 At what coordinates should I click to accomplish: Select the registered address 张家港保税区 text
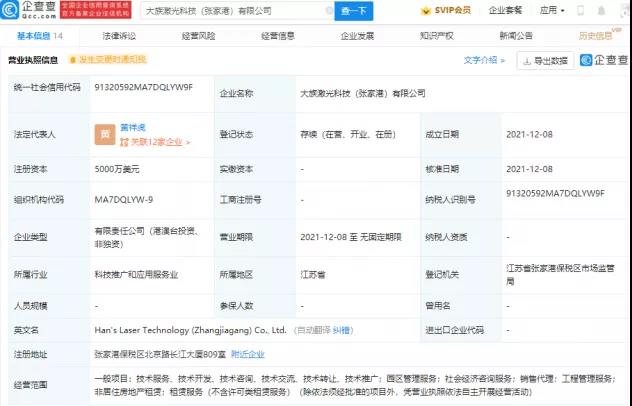pos(160,354)
